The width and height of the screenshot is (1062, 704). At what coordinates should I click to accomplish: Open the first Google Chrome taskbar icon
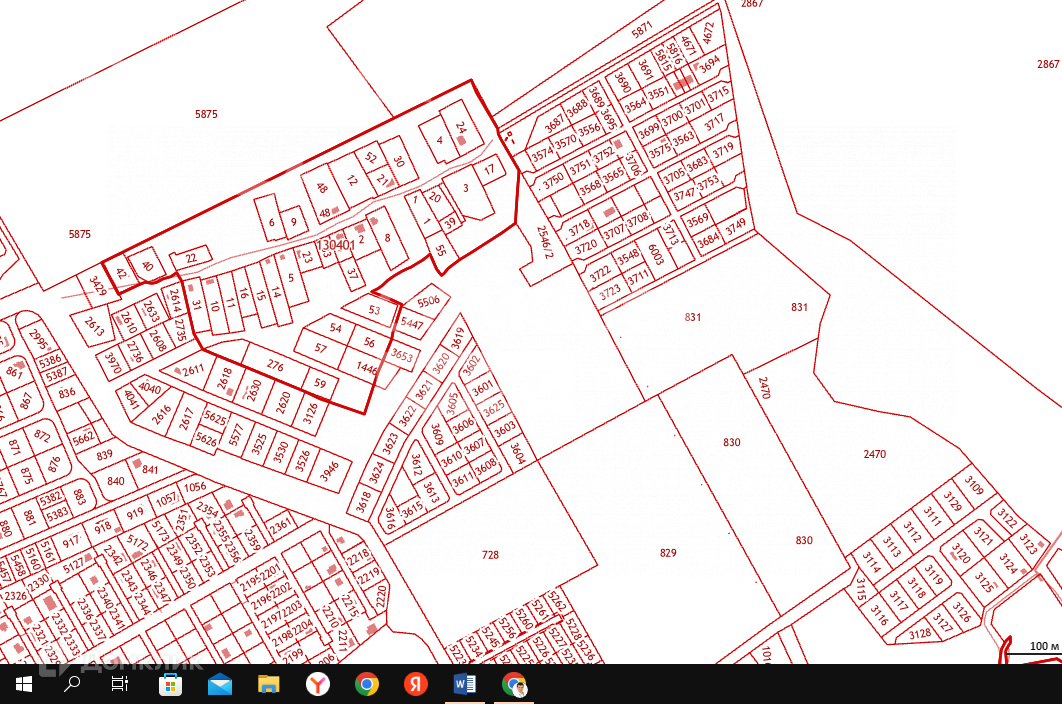click(366, 684)
